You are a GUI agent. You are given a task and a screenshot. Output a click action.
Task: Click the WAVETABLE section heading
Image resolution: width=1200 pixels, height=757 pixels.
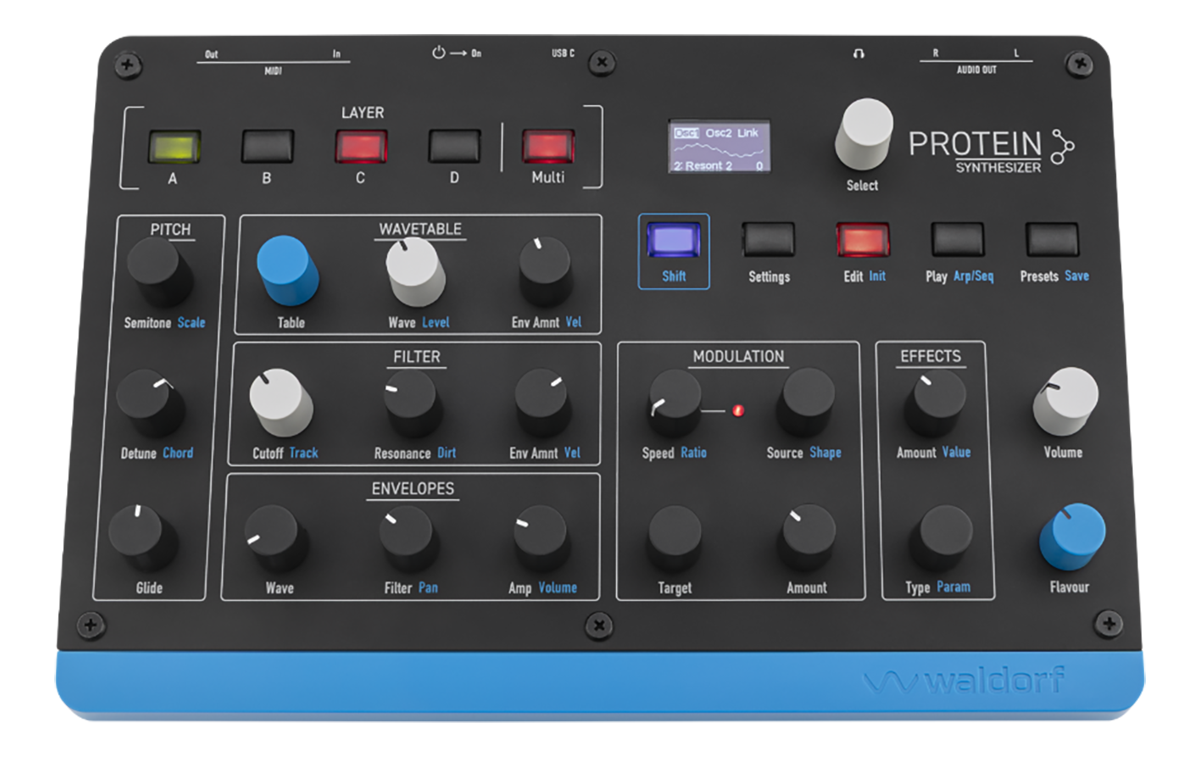[x=420, y=229]
